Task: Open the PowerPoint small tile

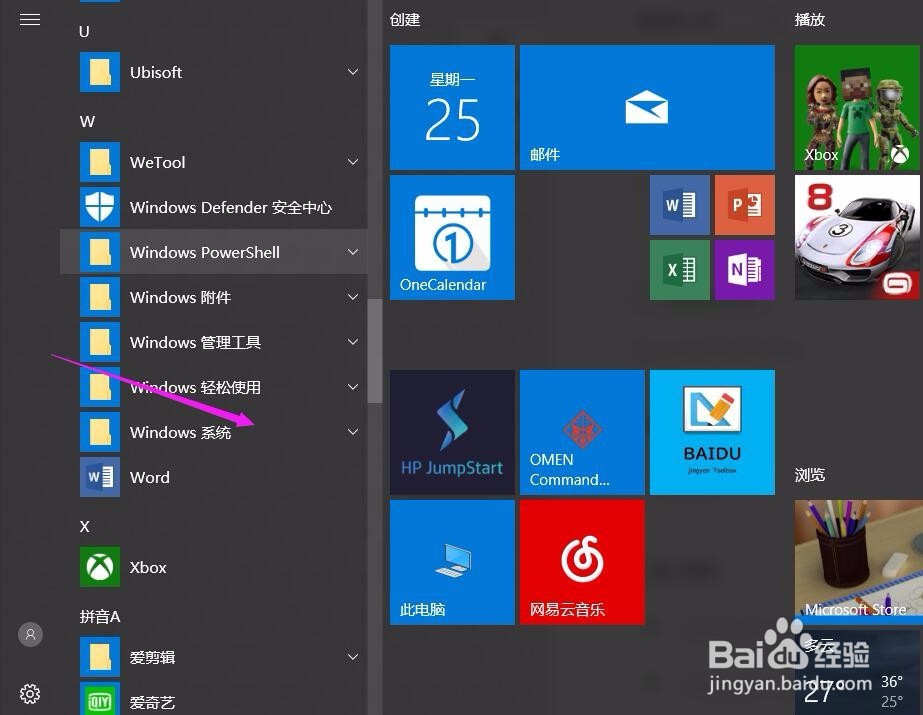Action: pos(745,205)
